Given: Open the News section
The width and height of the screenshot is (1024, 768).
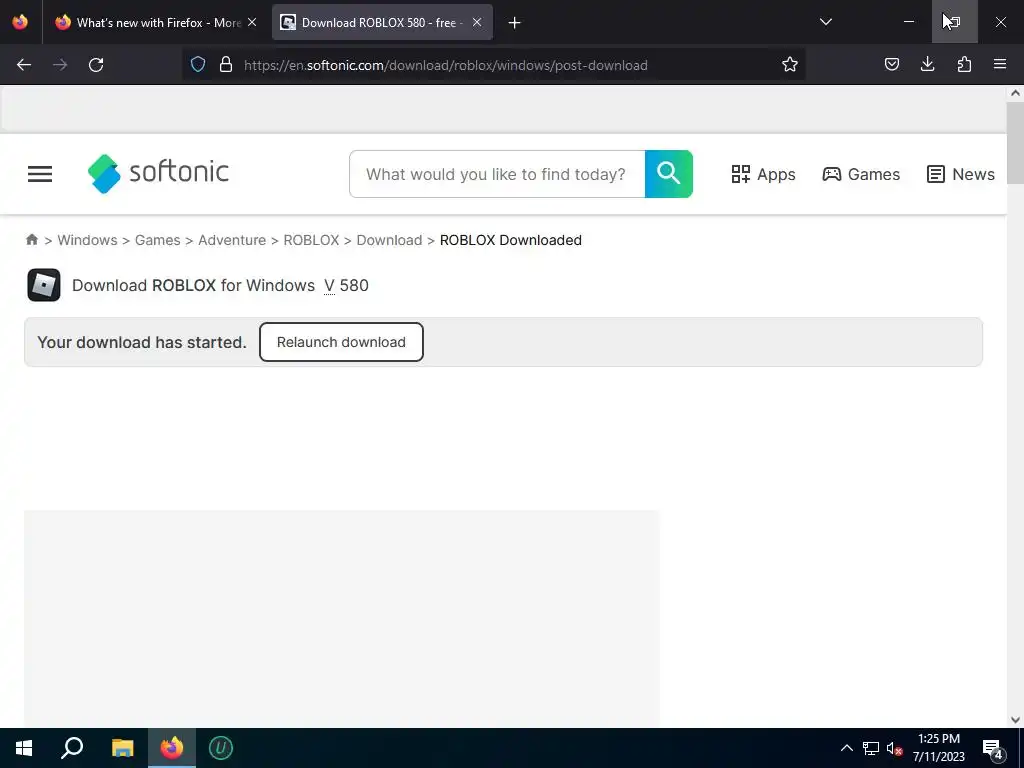Looking at the screenshot, I should [961, 174].
